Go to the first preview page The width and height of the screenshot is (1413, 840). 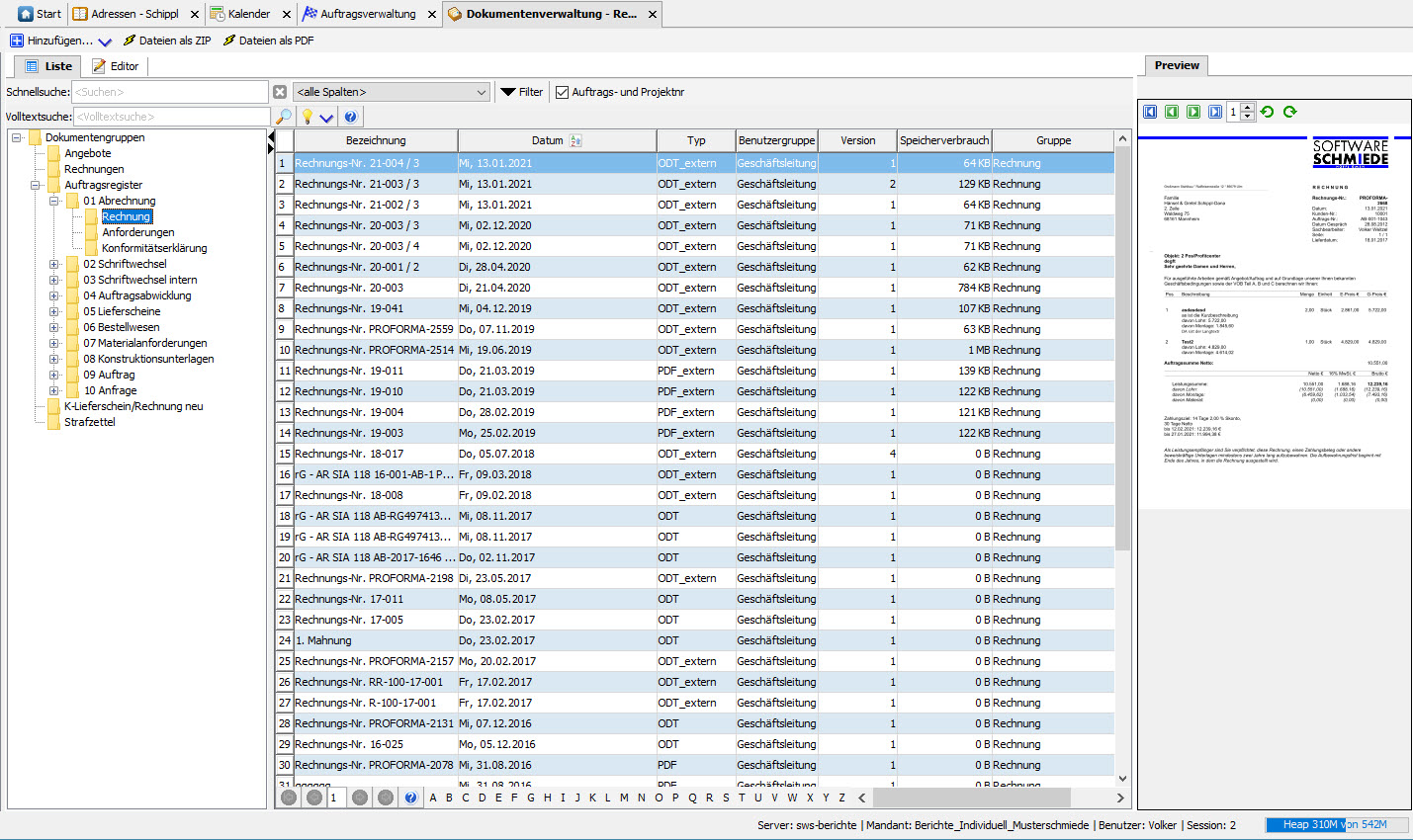[1150, 112]
